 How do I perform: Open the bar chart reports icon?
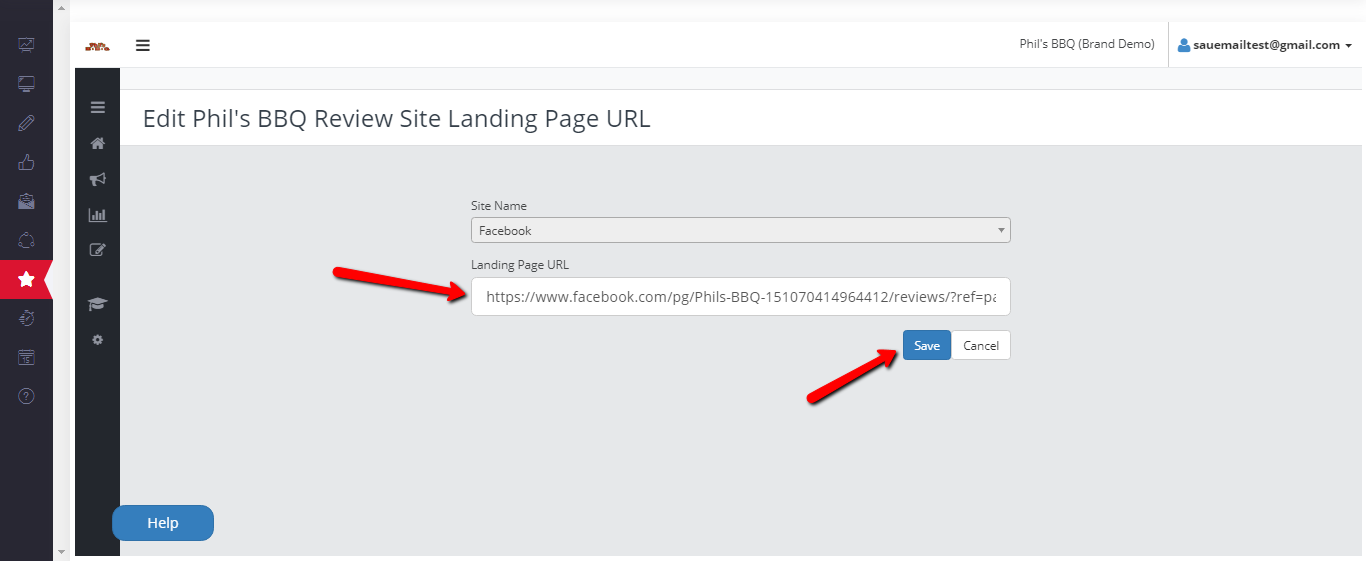pyautogui.click(x=97, y=214)
